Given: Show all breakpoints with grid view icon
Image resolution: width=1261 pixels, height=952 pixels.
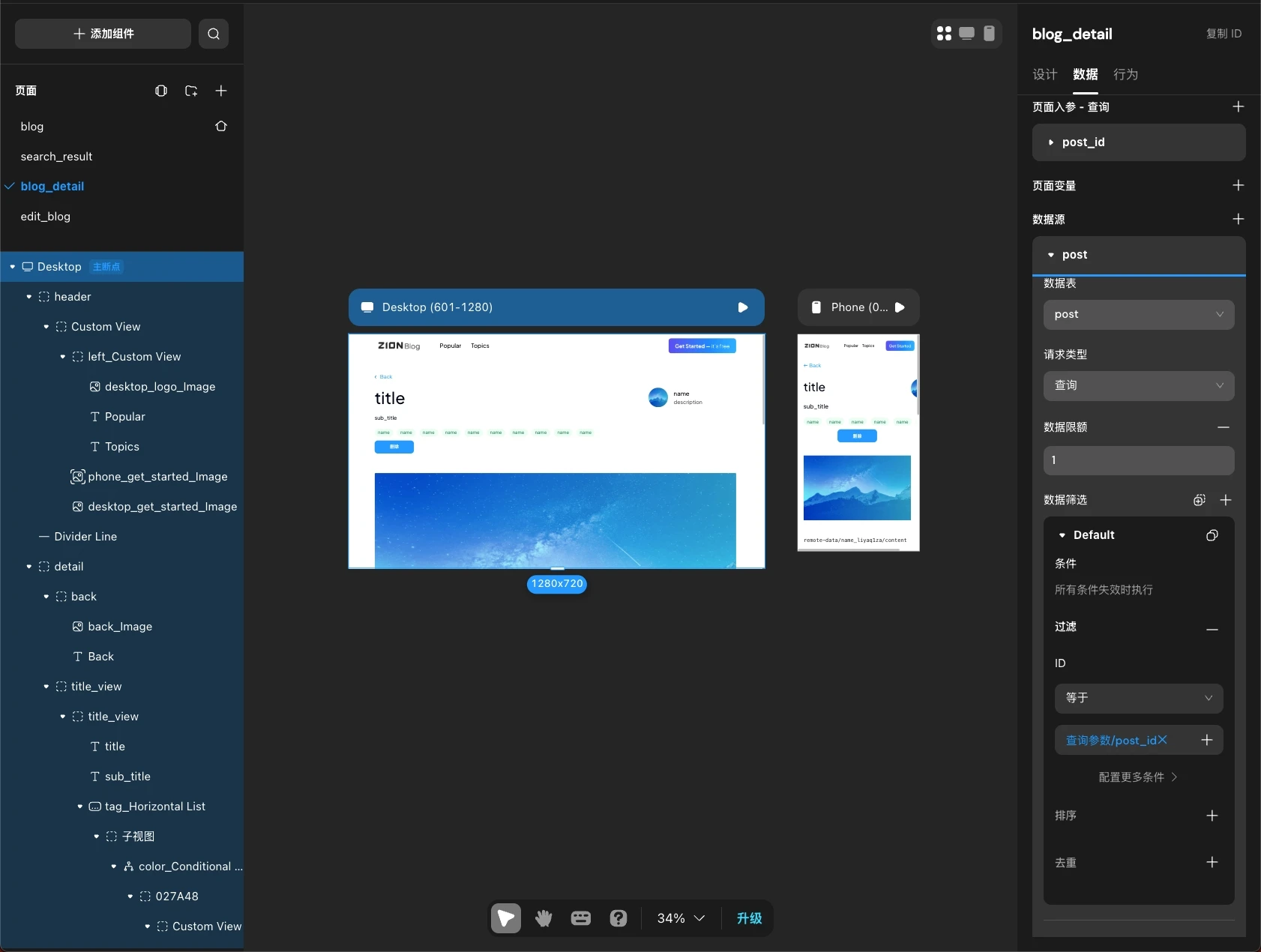Looking at the screenshot, I should pos(944,34).
